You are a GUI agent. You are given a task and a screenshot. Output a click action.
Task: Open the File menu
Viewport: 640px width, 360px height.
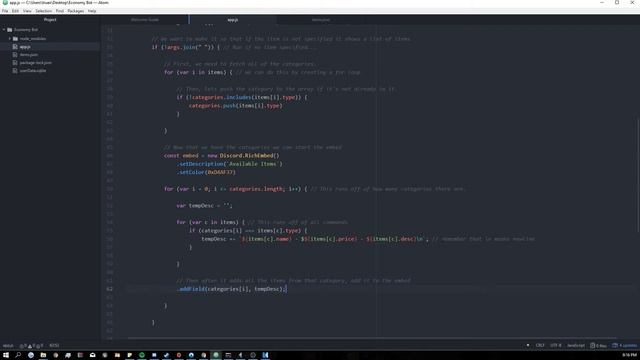click(x=5, y=11)
